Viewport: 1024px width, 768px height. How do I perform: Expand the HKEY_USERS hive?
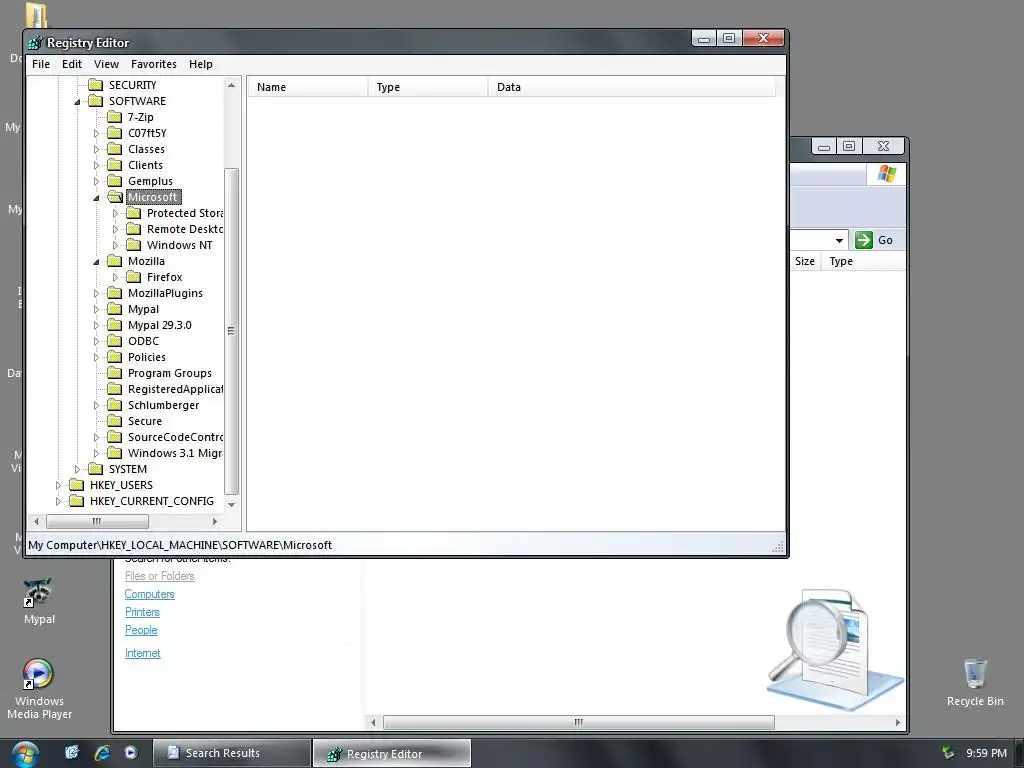[x=59, y=485]
